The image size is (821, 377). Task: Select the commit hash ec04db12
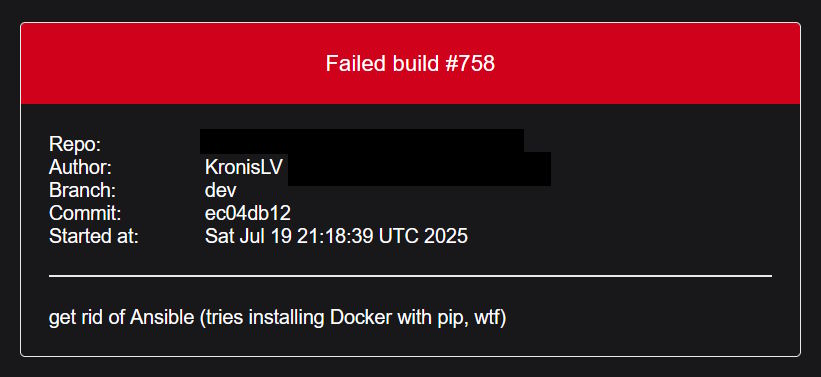[x=248, y=213]
